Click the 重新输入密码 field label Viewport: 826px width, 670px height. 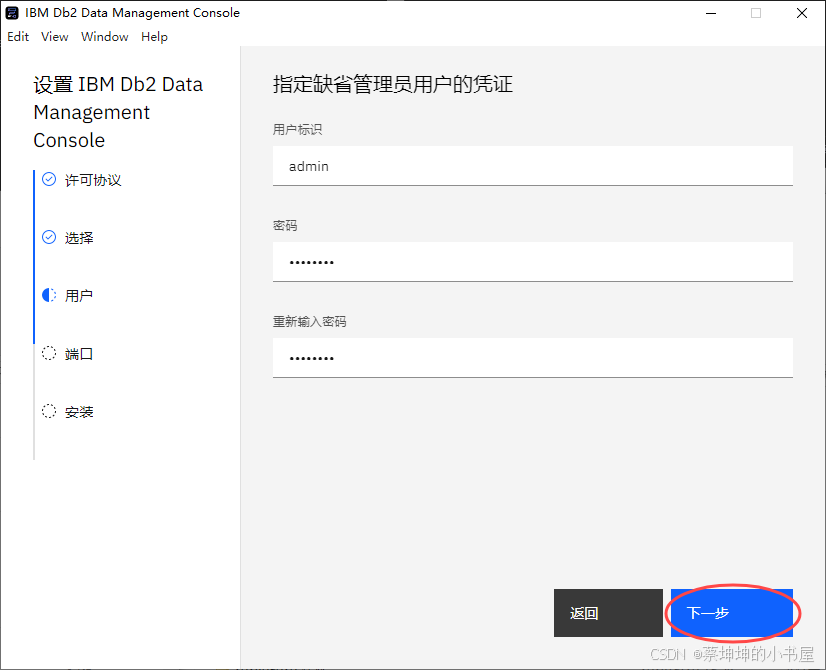(310, 321)
